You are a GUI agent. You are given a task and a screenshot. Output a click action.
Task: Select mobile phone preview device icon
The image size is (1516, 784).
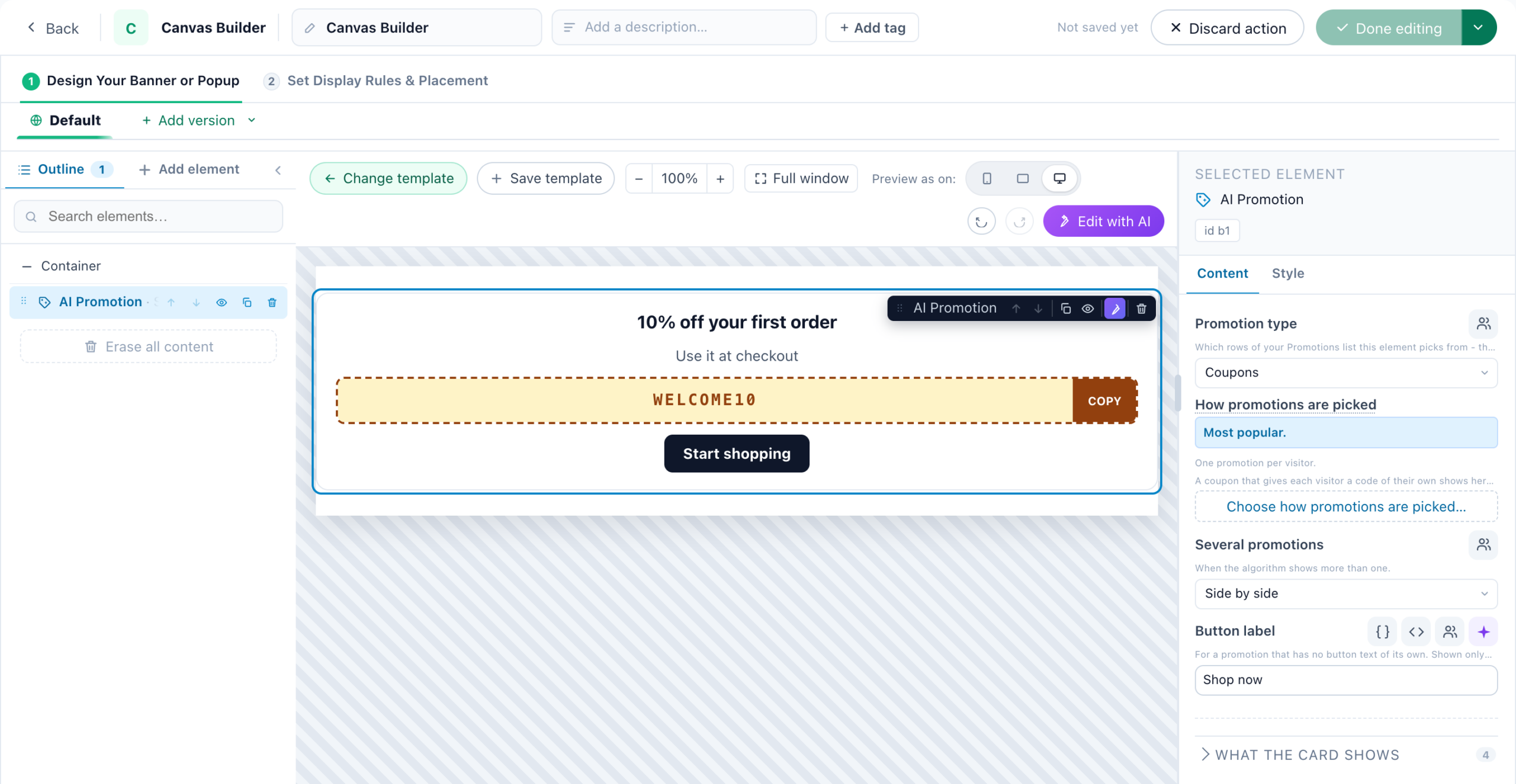tap(987, 178)
